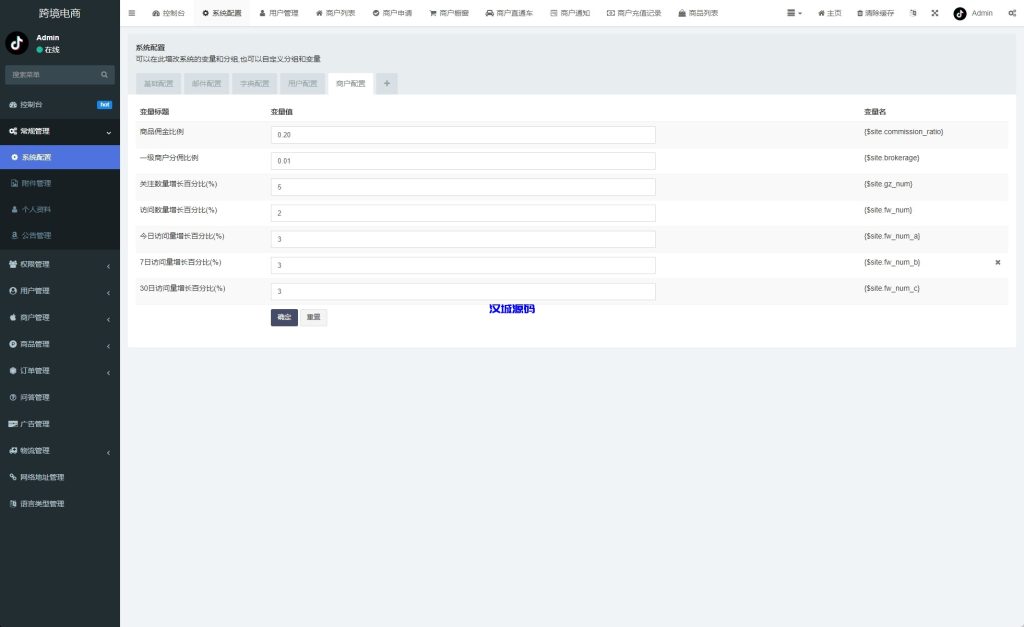Viewport: 1024px width, 627px height.
Task: Click the 清除缓存 trash icon
Action: pos(860,13)
